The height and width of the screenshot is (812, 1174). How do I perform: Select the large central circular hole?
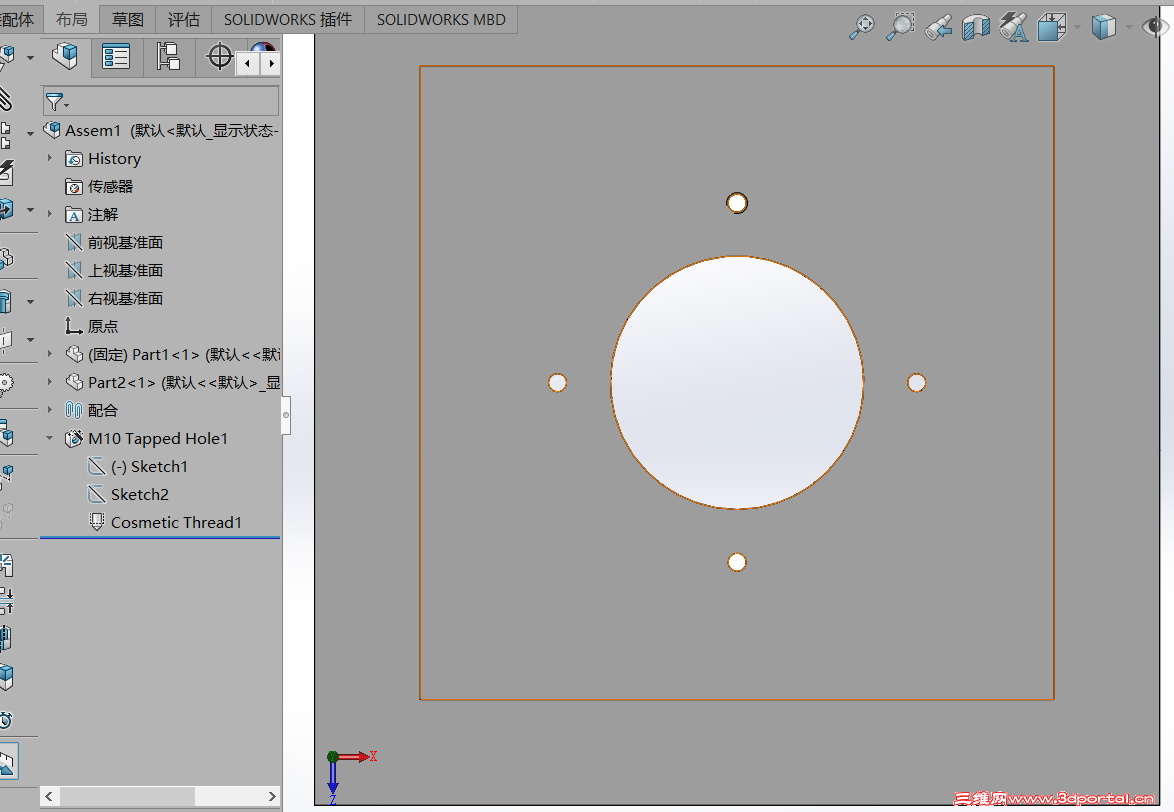coord(737,382)
